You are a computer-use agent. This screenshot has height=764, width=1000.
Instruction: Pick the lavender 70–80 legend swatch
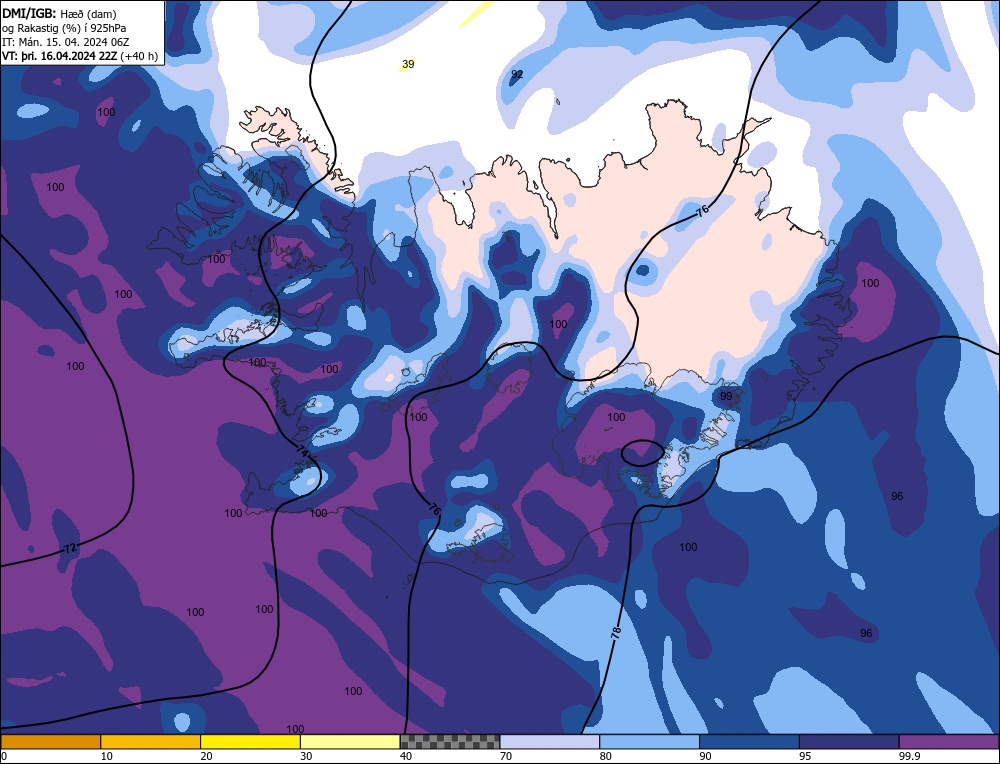[550, 742]
